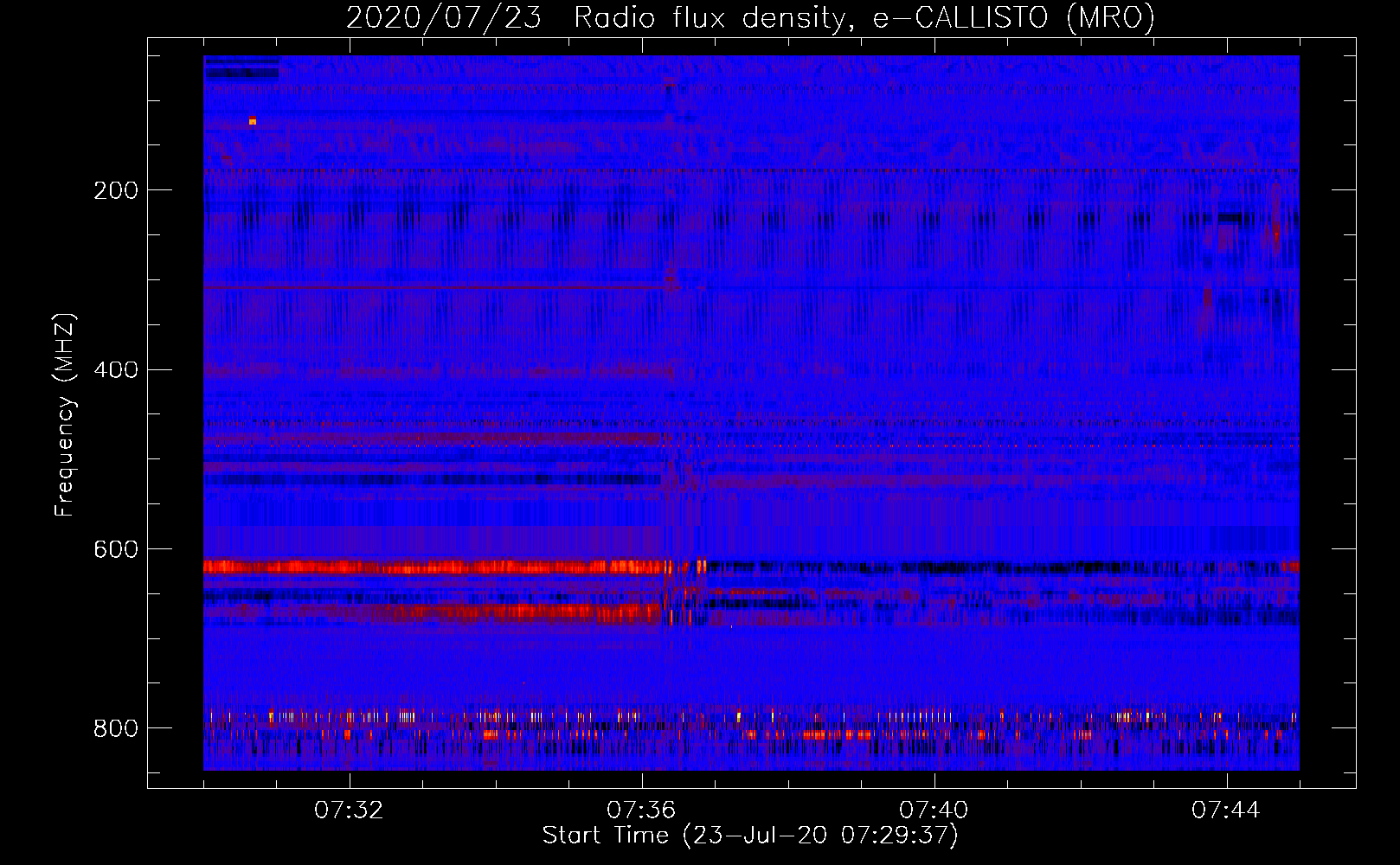Click the small orange spot above the 200 MHz line
Screen dimensions: 1400x865
pos(253,121)
